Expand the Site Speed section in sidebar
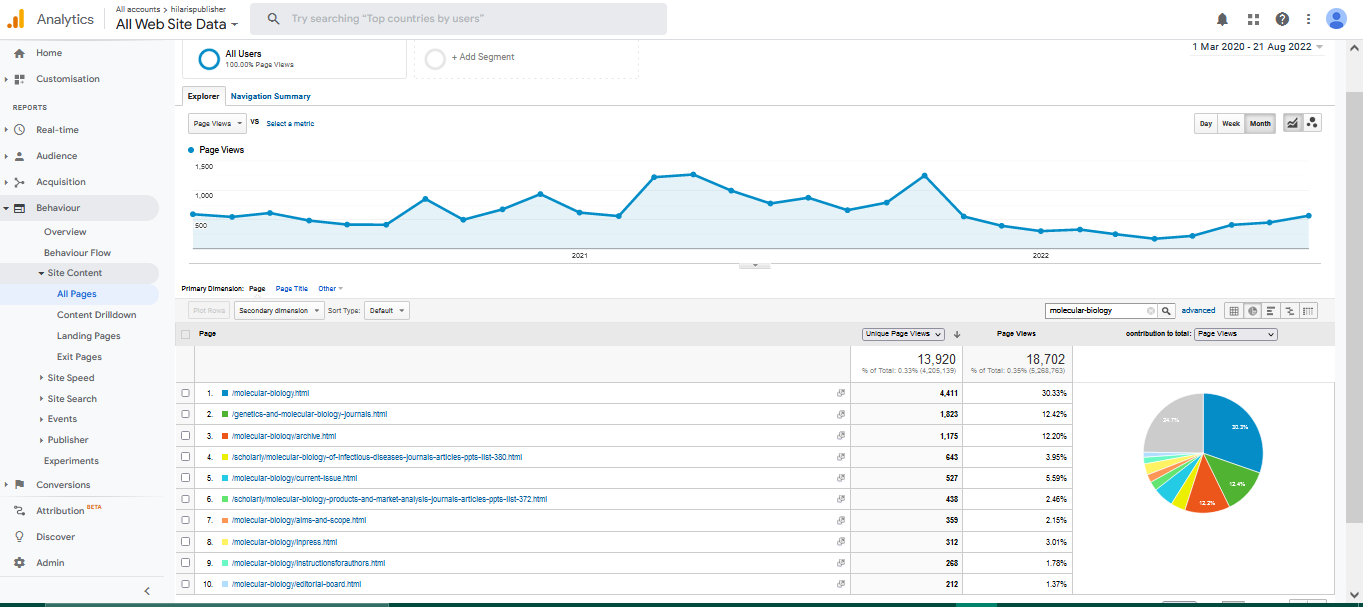1363x607 pixels. (x=71, y=378)
